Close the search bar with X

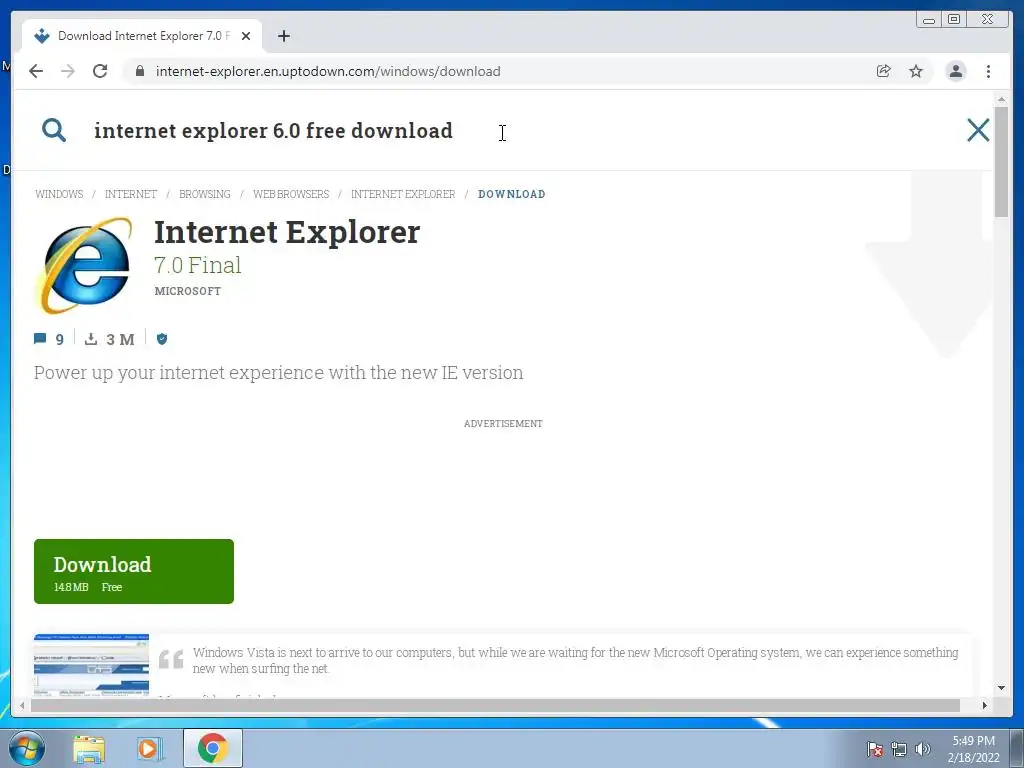[x=978, y=130]
